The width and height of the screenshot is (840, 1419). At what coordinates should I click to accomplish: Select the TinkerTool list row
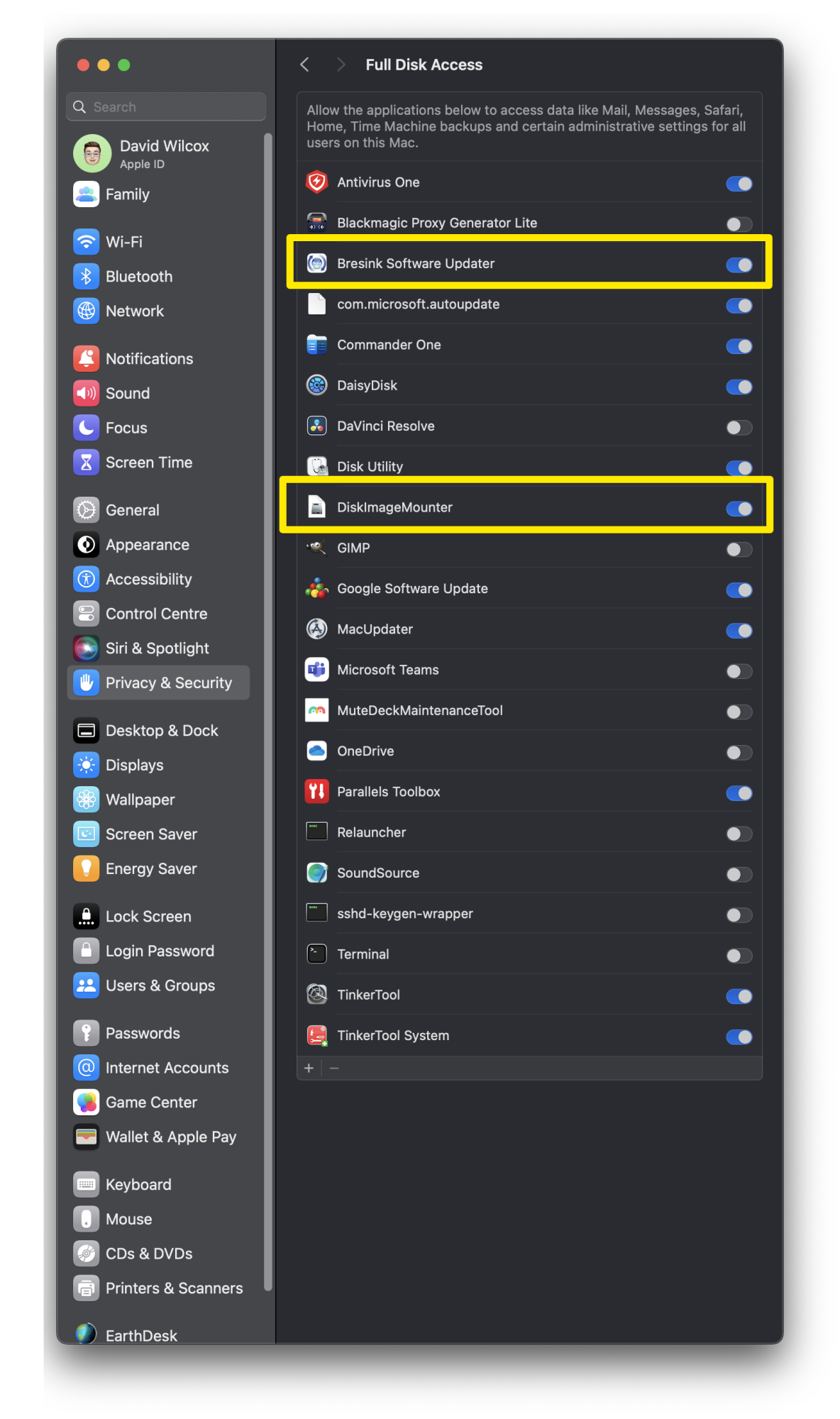529,995
